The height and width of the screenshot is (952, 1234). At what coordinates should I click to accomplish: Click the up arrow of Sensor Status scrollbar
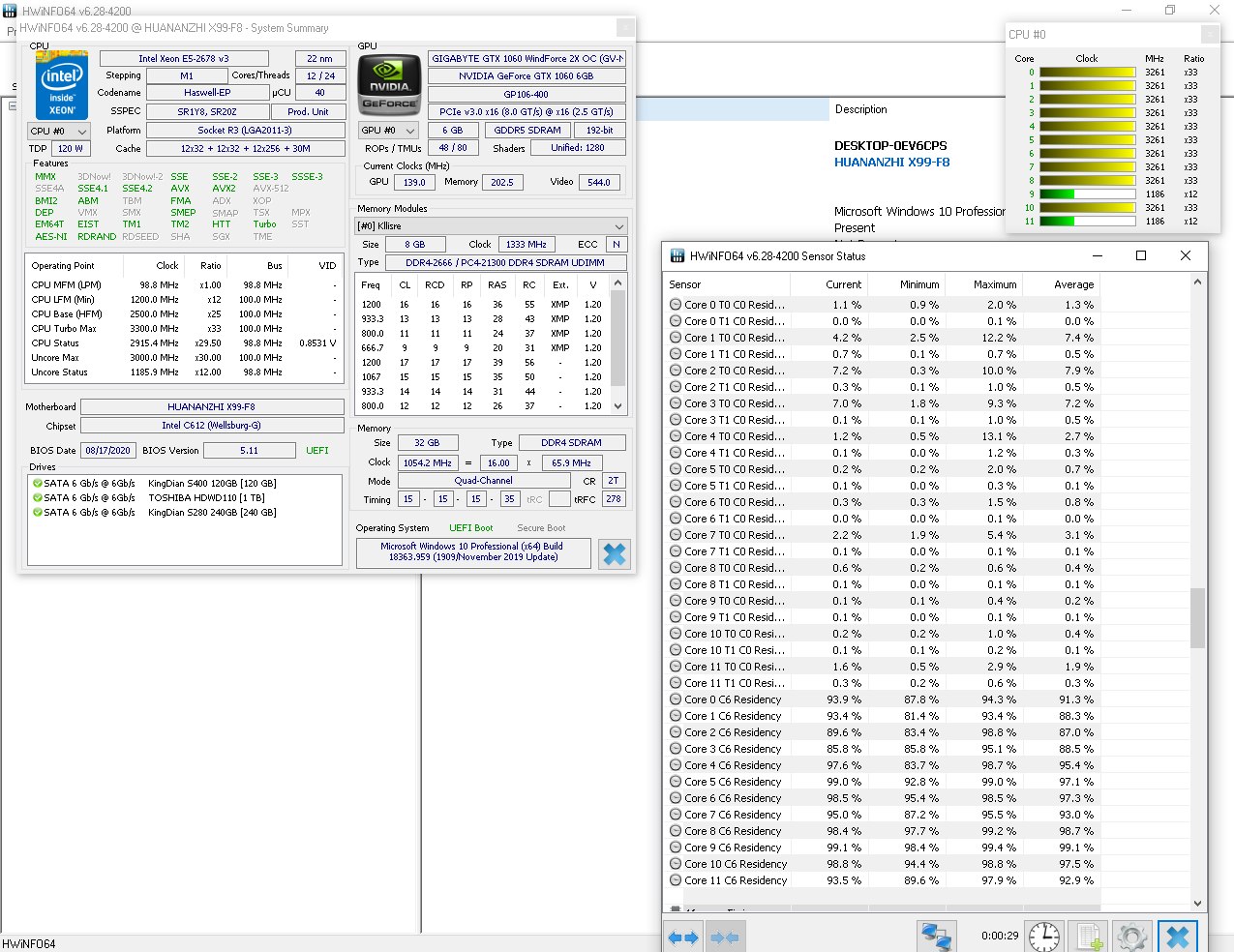coord(1197,283)
